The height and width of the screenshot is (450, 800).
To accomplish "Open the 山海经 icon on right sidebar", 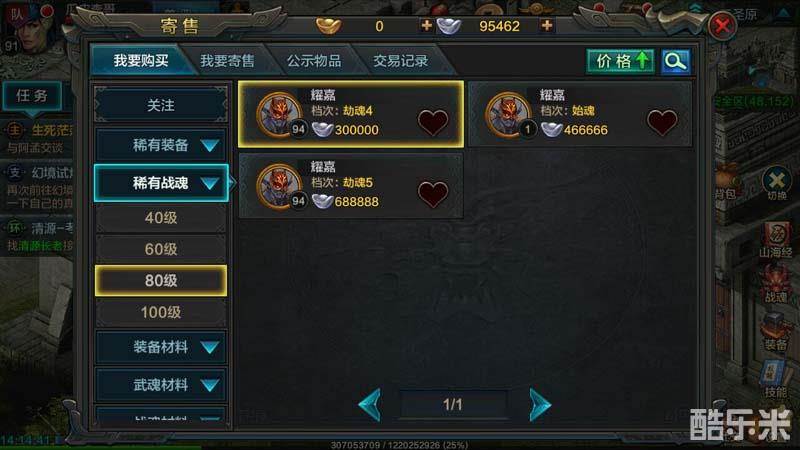I will [776, 240].
